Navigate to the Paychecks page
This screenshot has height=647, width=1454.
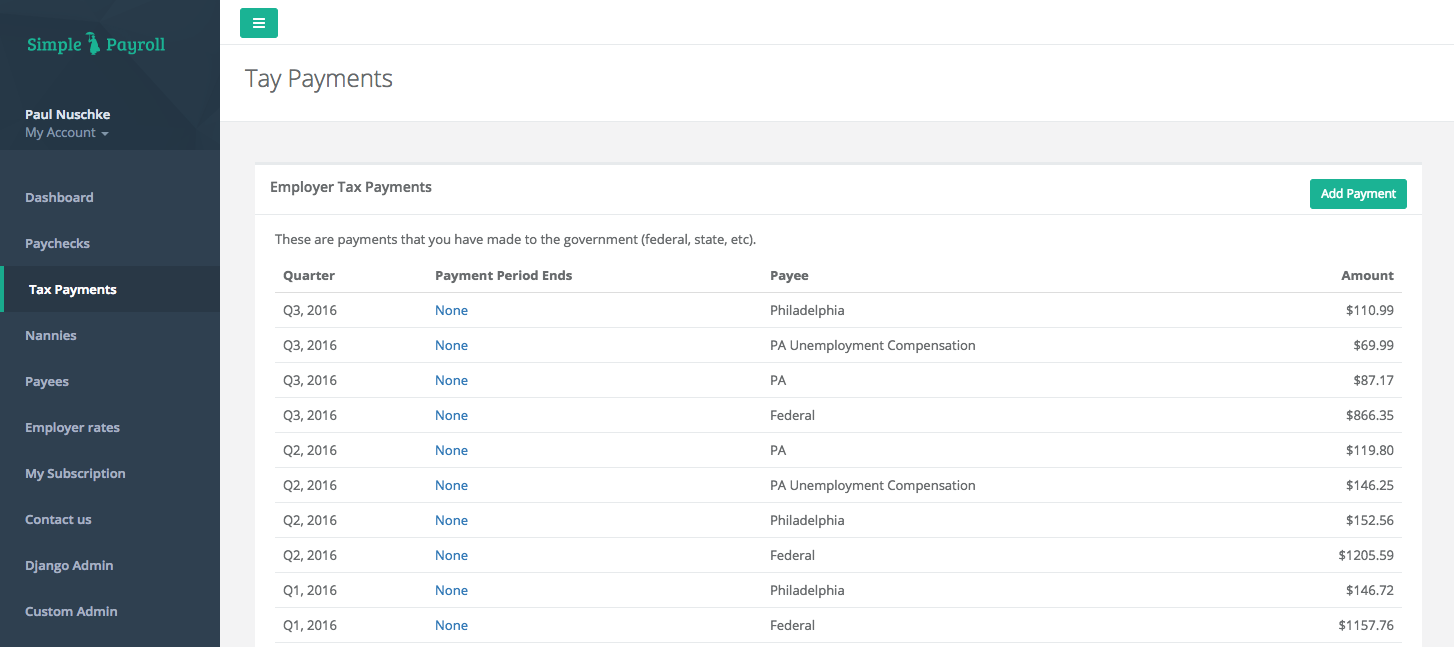[57, 243]
